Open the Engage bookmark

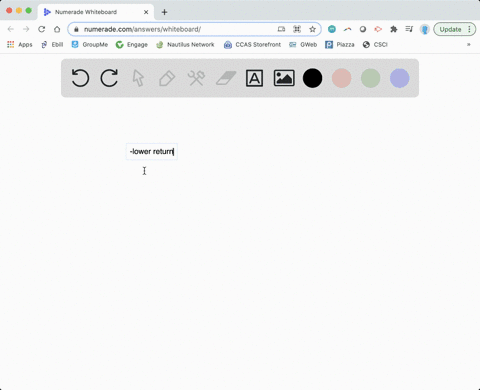pos(132,45)
